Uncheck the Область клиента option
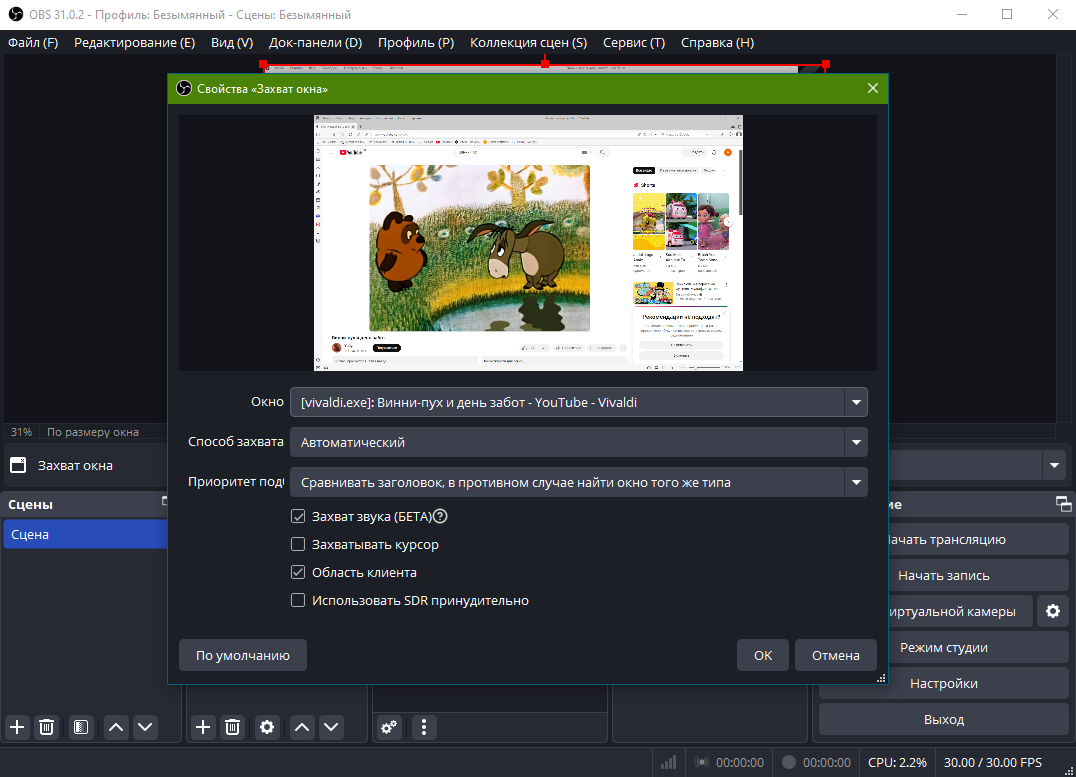1076x777 pixels. pos(298,572)
